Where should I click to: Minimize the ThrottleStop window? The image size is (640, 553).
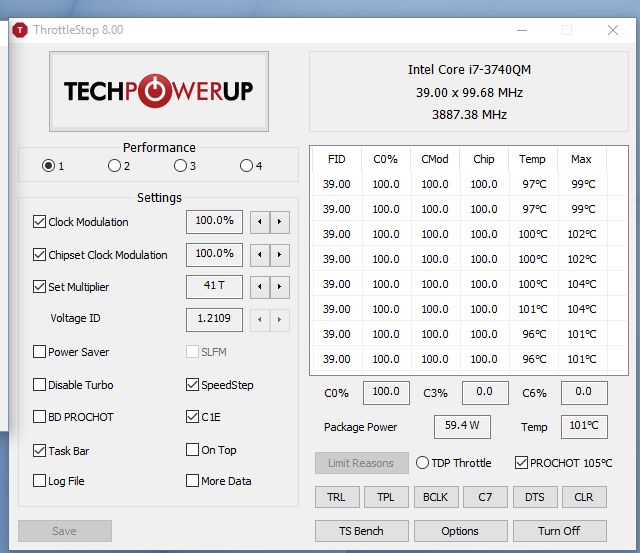tap(522, 30)
